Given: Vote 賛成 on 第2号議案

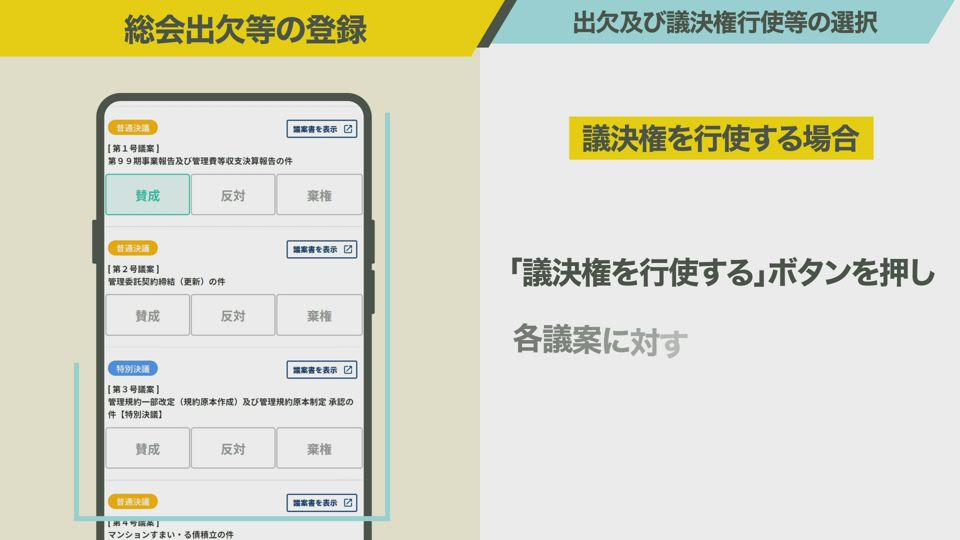Looking at the screenshot, I should 147,315.
